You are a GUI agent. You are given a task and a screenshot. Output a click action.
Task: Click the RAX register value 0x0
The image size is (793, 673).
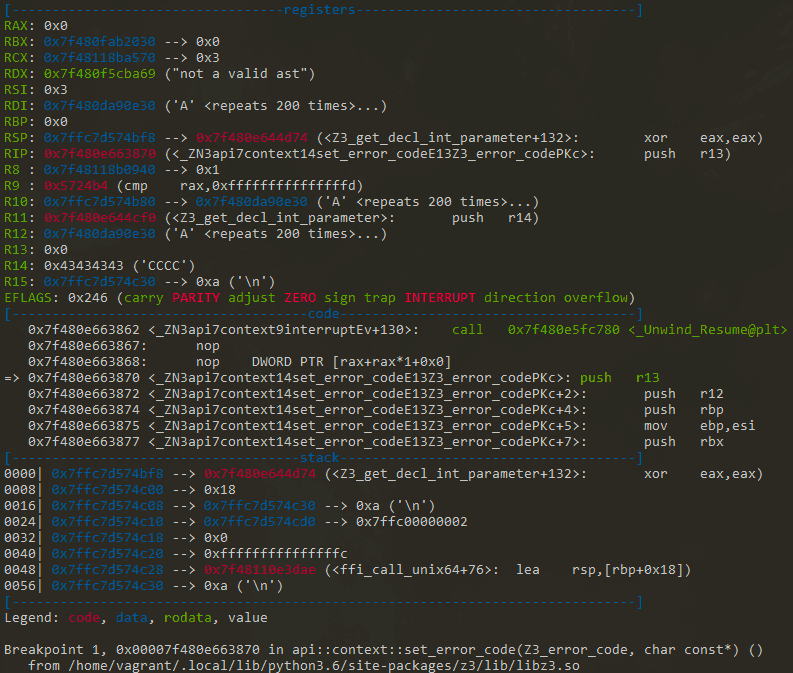[56, 25]
